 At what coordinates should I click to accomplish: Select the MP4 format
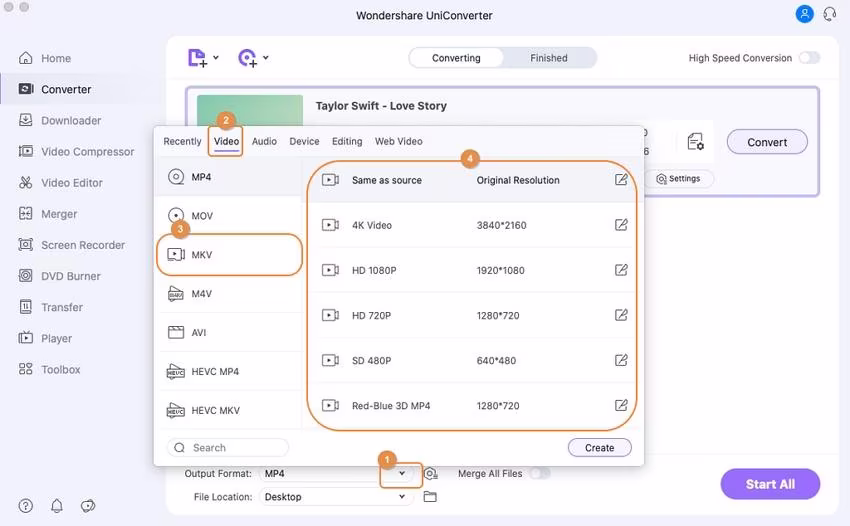pos(229,177)
